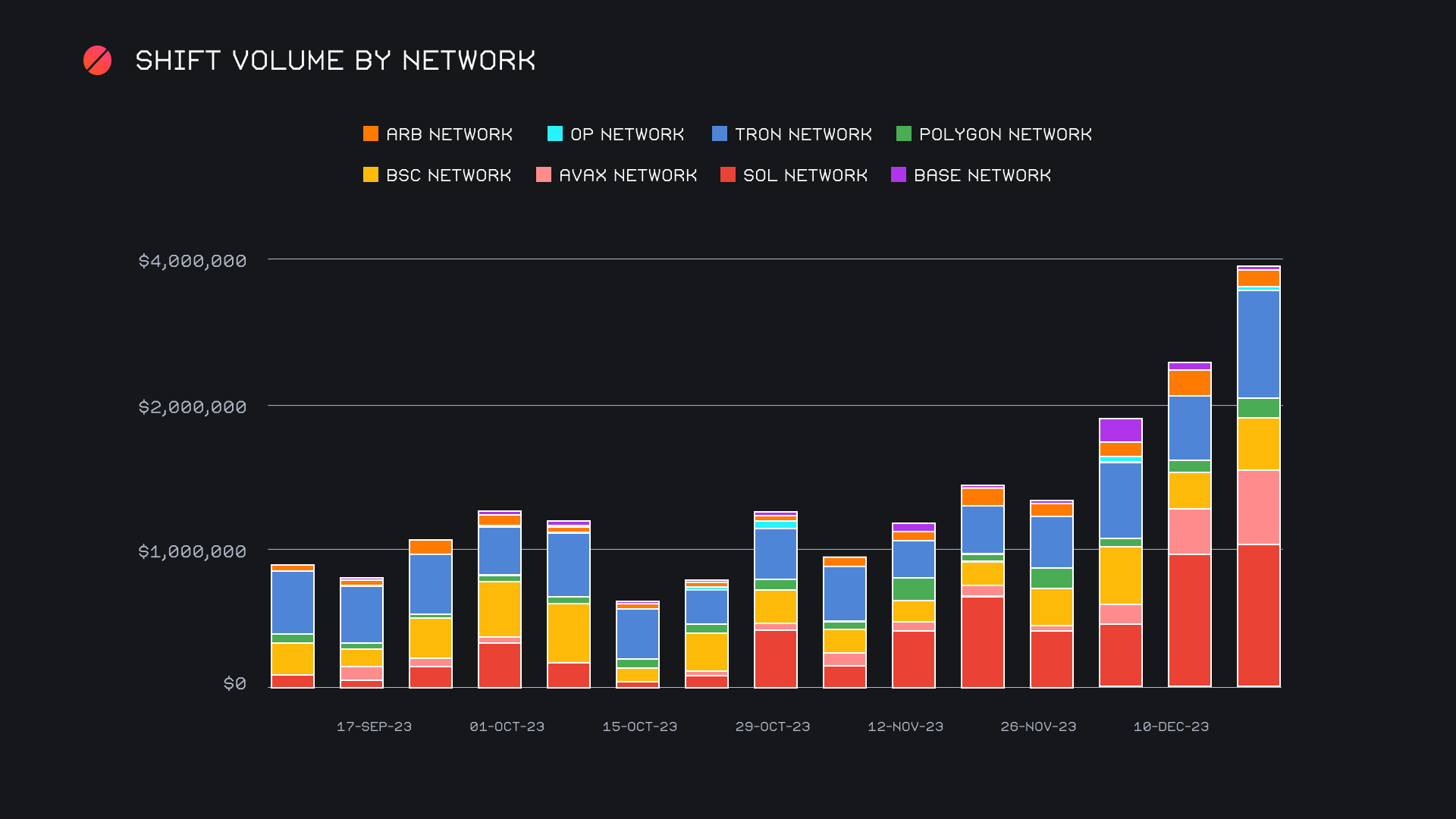This screenshot has height=819, width=1456.
Task: Click the AVAX Network pink legend swatch
Action: click(x=543, y=175)
